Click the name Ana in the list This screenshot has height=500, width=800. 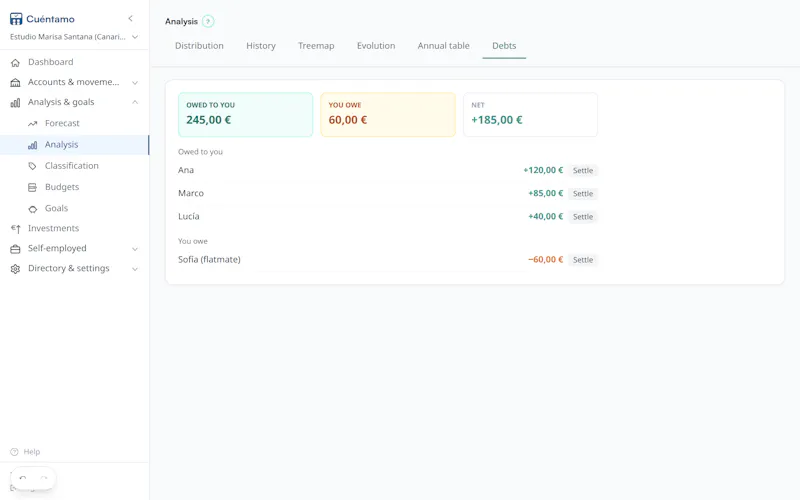tap(186, 170)
